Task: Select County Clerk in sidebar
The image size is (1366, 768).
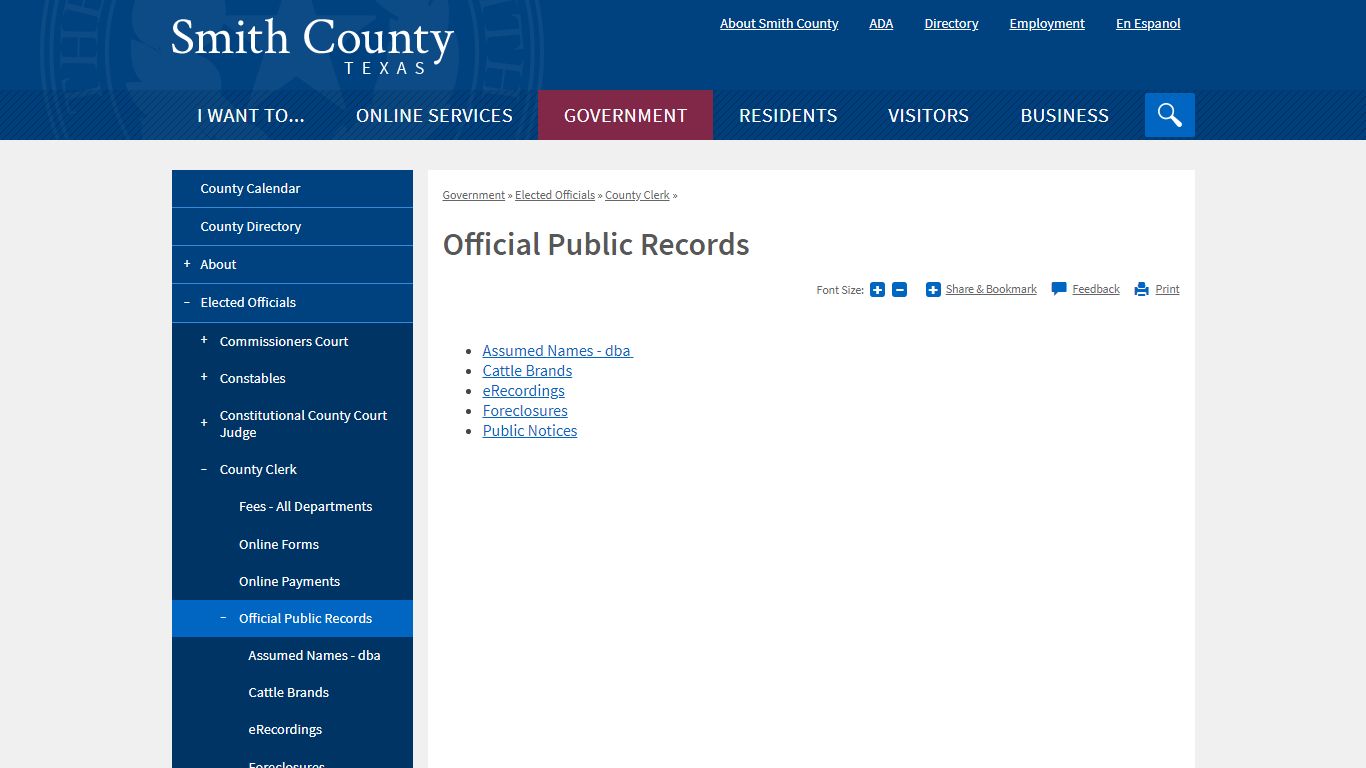Action: click(258, 470)
